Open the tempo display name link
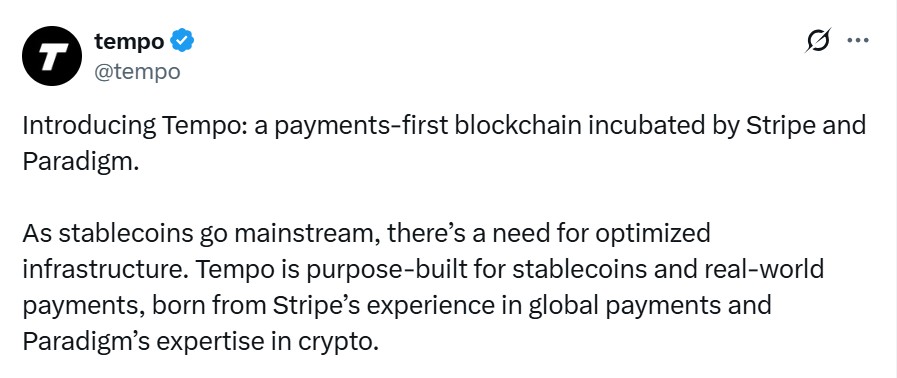 point(129,41)
